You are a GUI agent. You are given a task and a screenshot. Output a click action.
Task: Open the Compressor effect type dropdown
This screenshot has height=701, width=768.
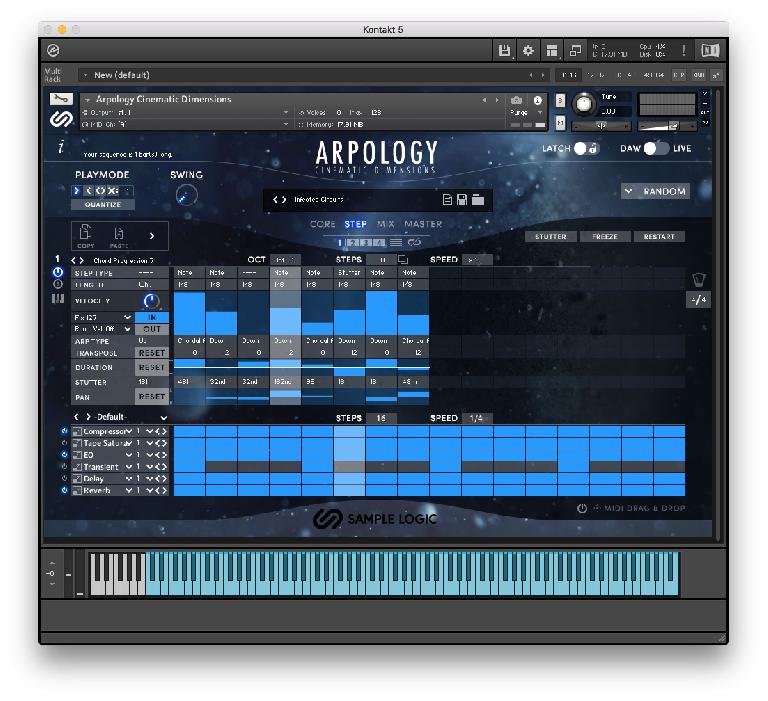pyautogui.click(x=129, y=431)
